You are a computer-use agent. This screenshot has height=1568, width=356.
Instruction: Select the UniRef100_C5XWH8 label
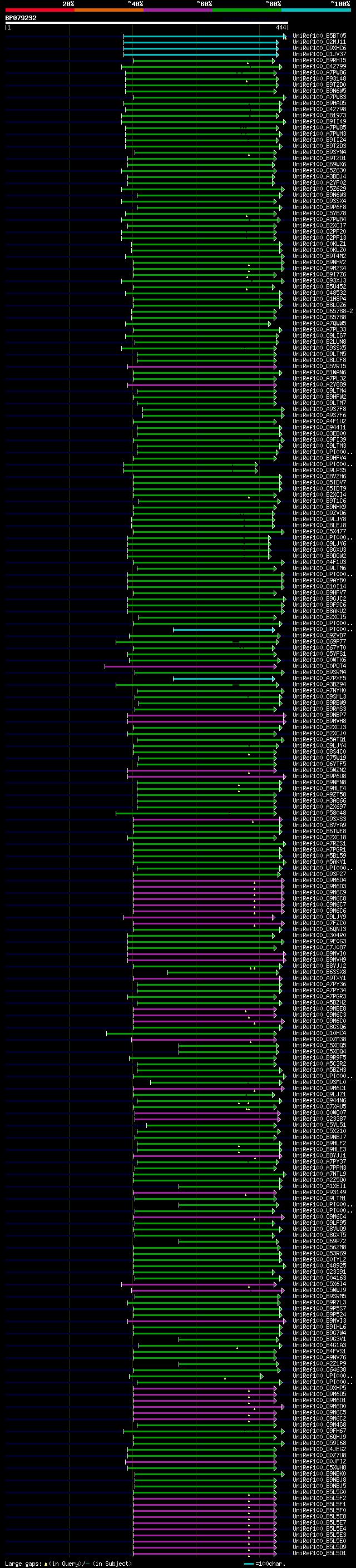coord(319,1467)
